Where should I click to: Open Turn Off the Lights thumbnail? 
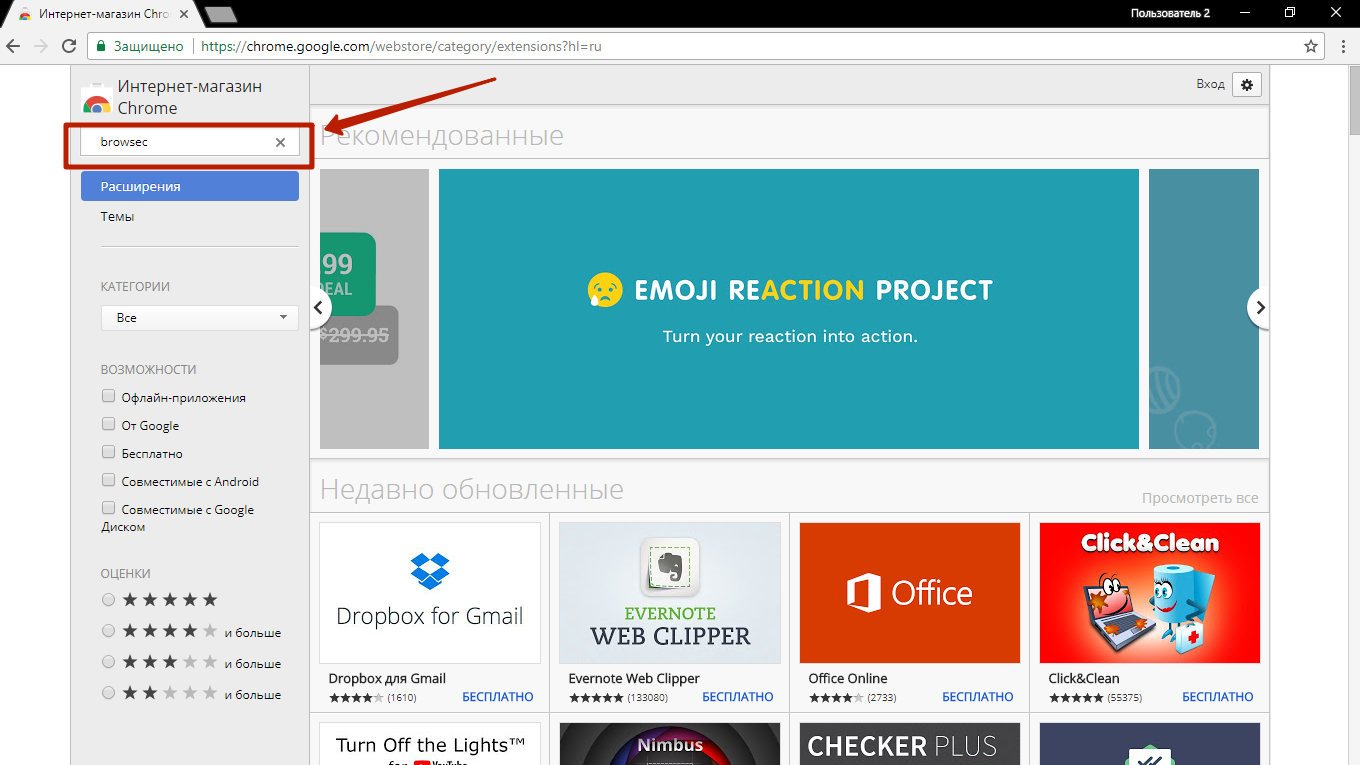coord(430,744)
